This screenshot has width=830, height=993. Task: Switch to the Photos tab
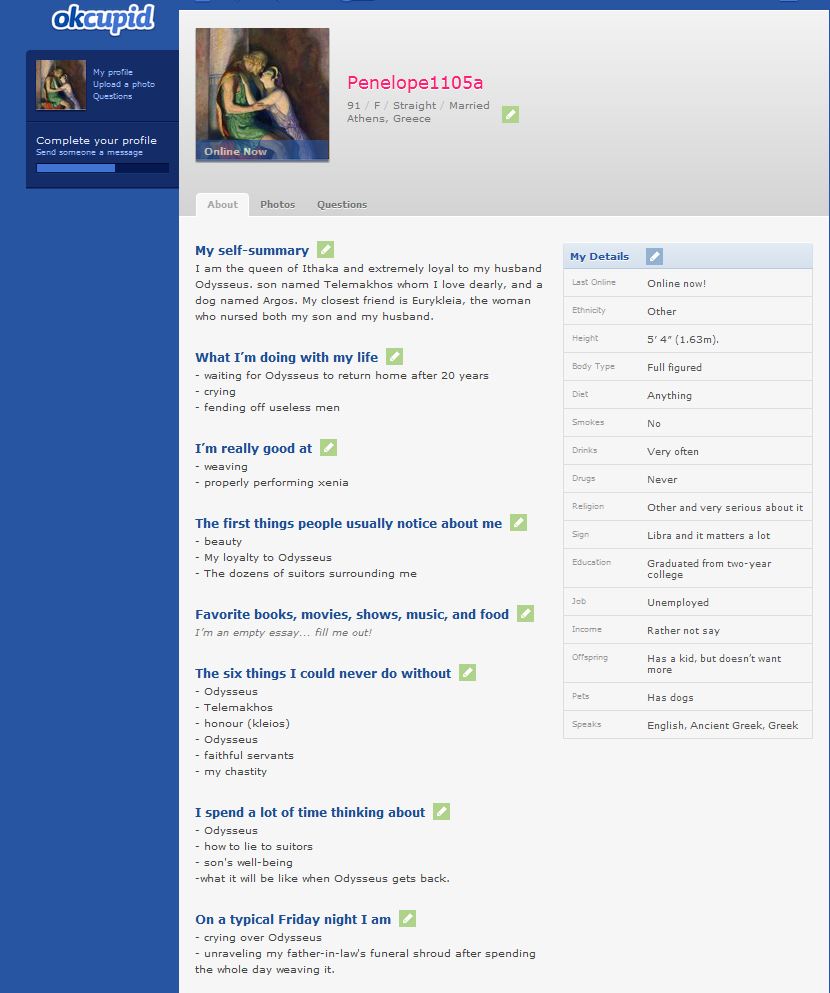[277, 204]
